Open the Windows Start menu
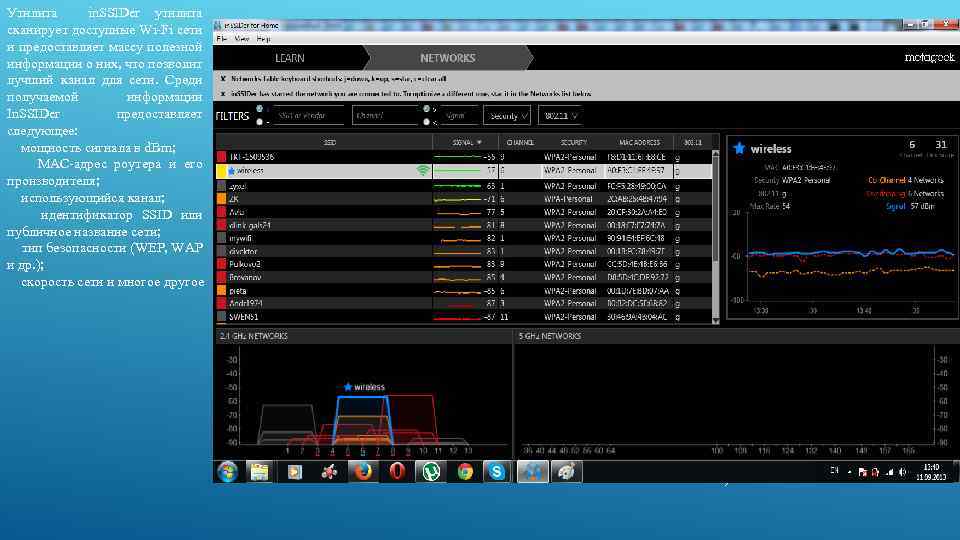Viewport: 960px width, 540px height. click(x=228, y=472)
